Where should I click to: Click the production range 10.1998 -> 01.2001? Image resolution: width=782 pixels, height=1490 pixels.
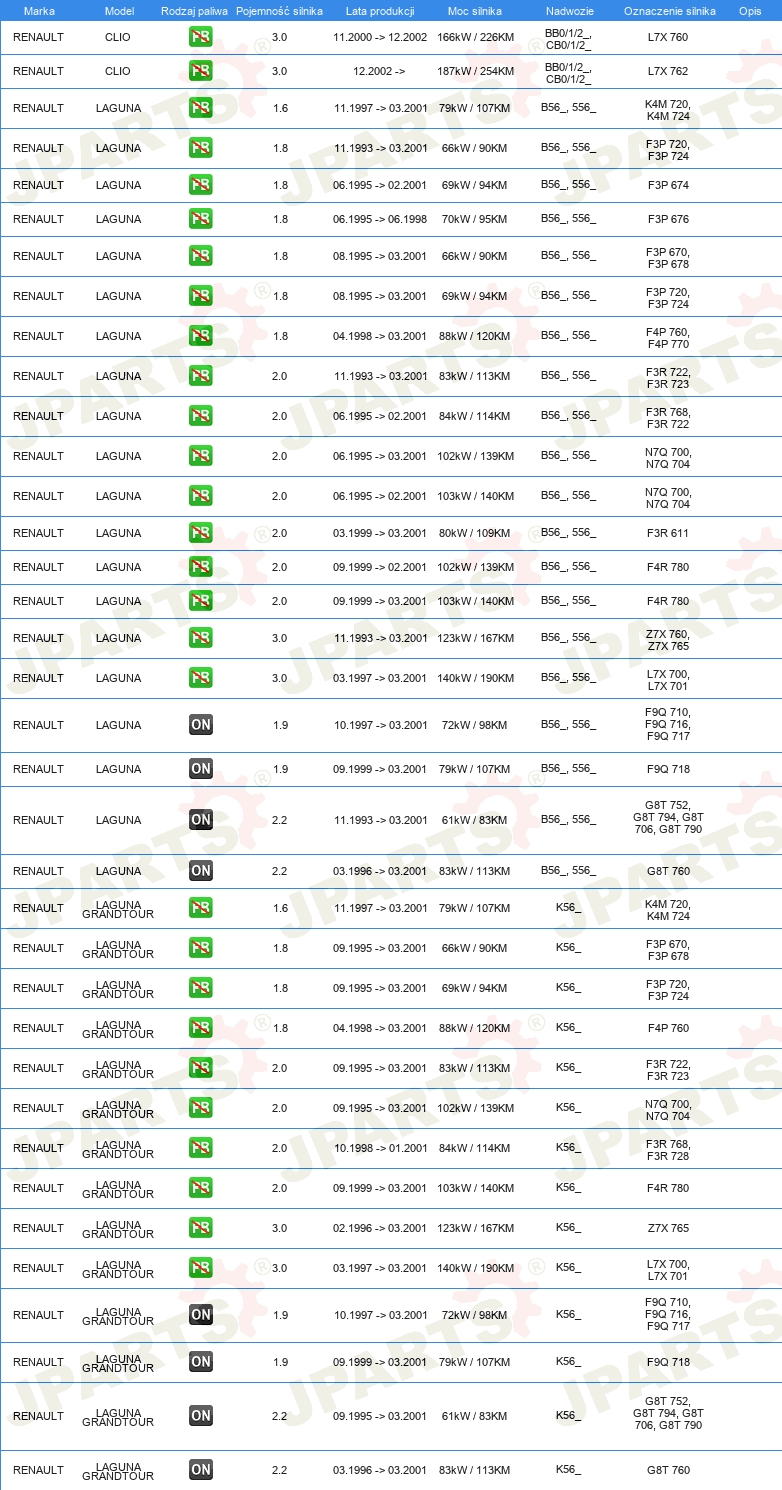380,1148
